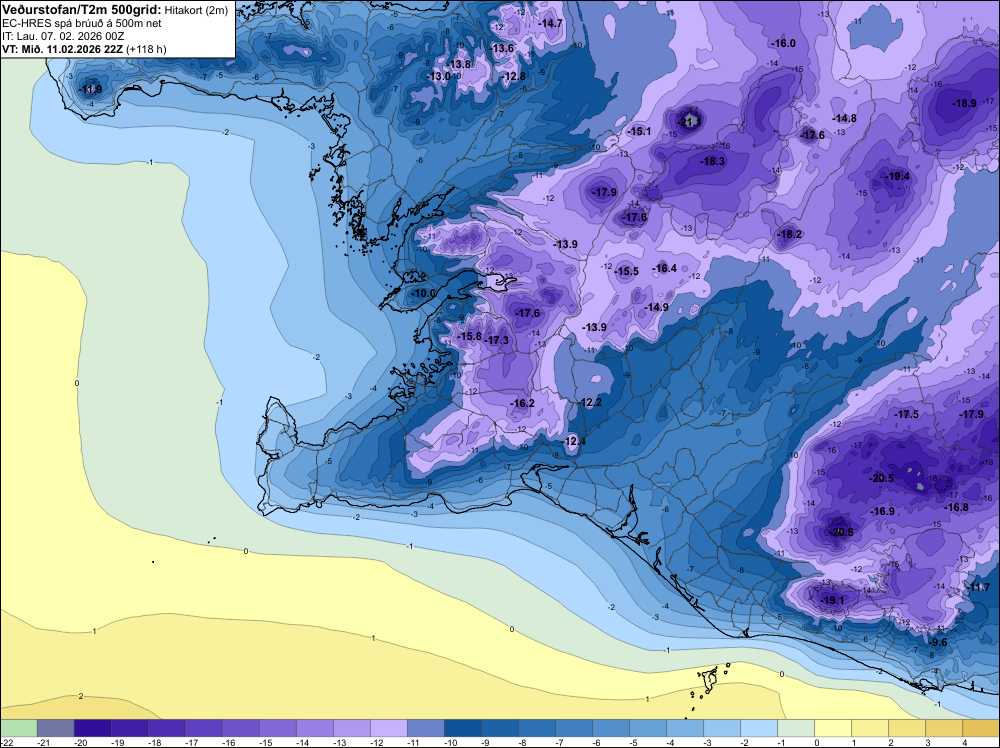Click the light green legend swatch at -22
Viewport: 1000px width, 748px height.
click(x=18, y=728)
